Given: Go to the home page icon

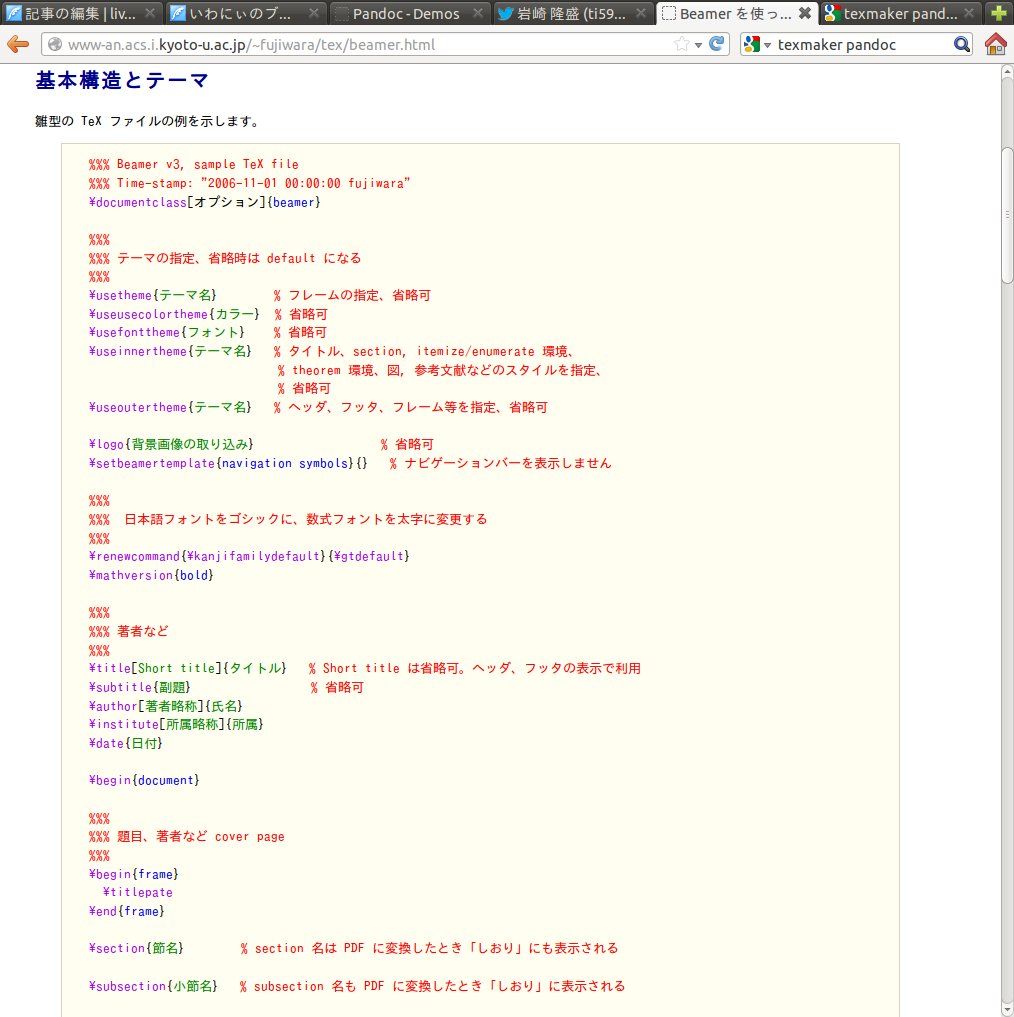Looking at the screenshot, I should [995, 44].
